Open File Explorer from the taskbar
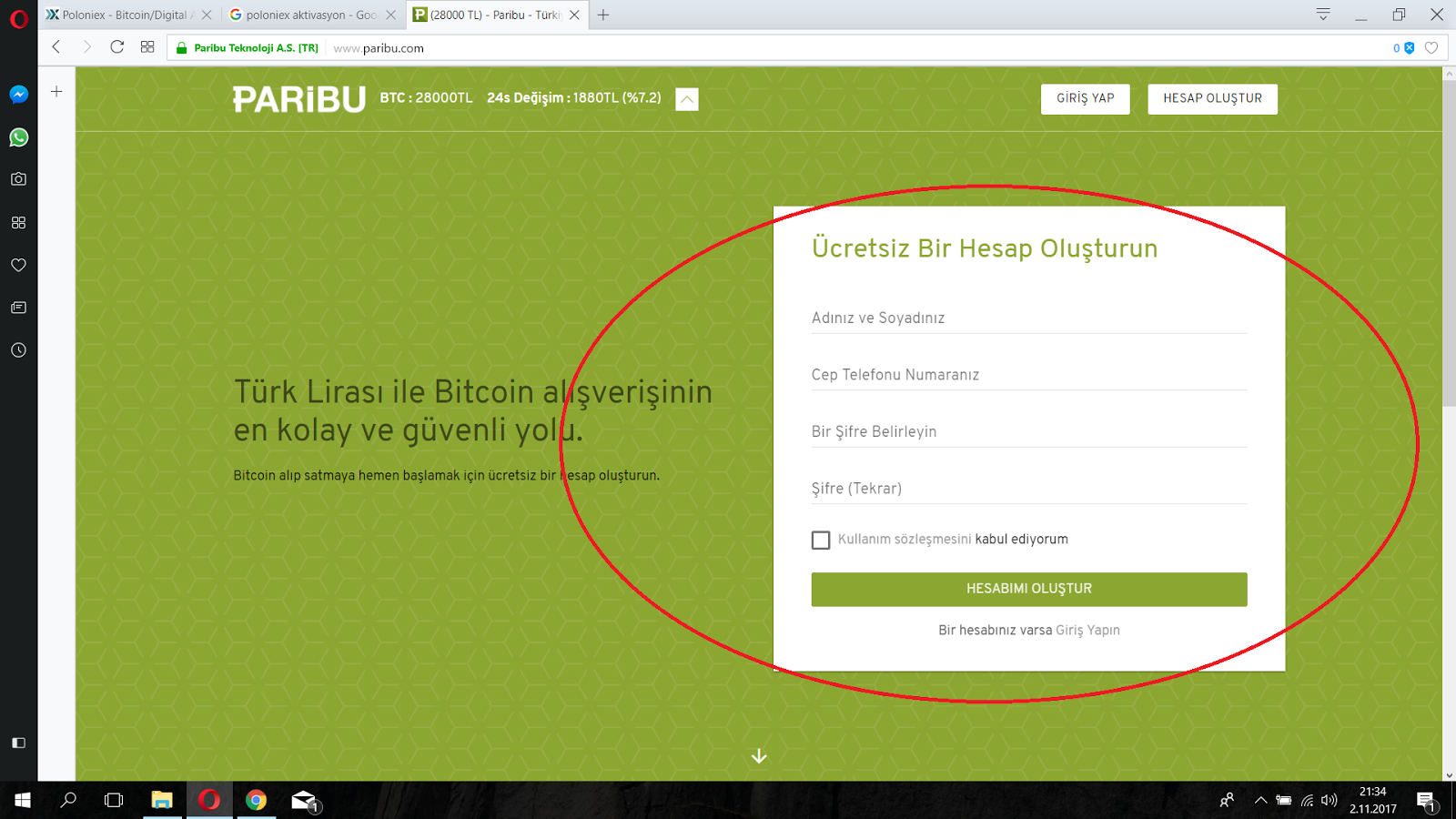This screenshot has height=819, width=1456. 162,800
